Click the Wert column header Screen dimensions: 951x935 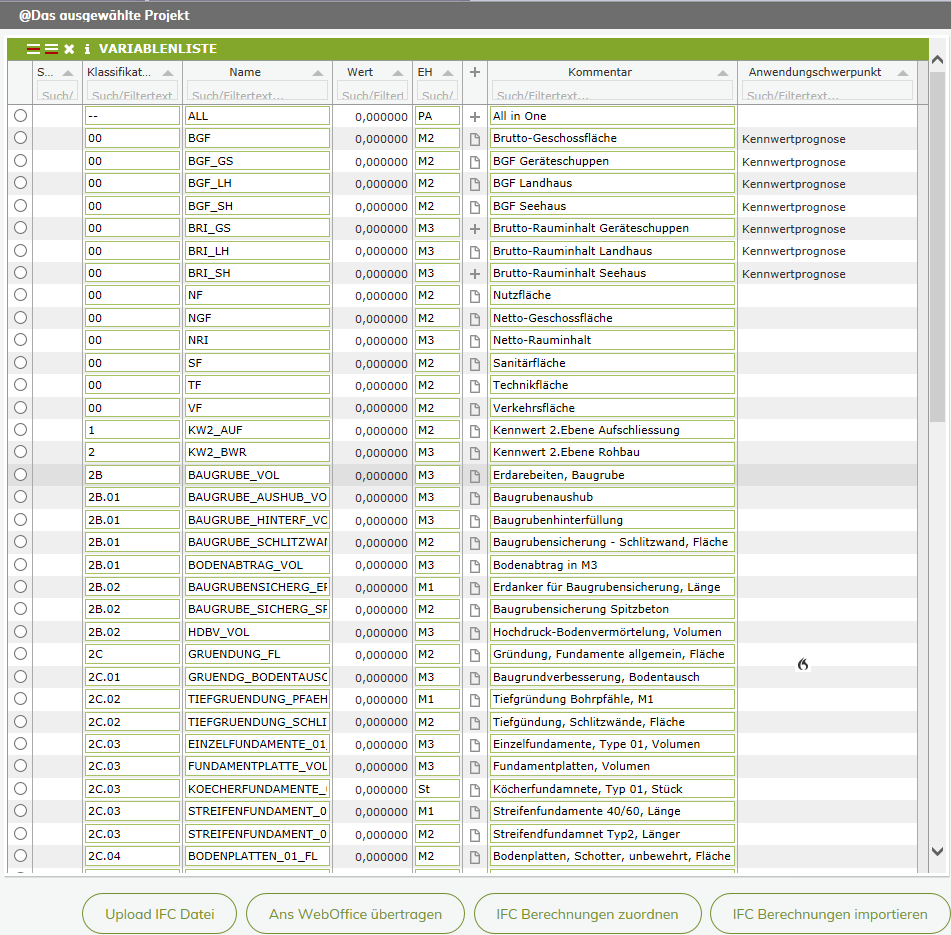pyautogui.click(x=360, y=72)
